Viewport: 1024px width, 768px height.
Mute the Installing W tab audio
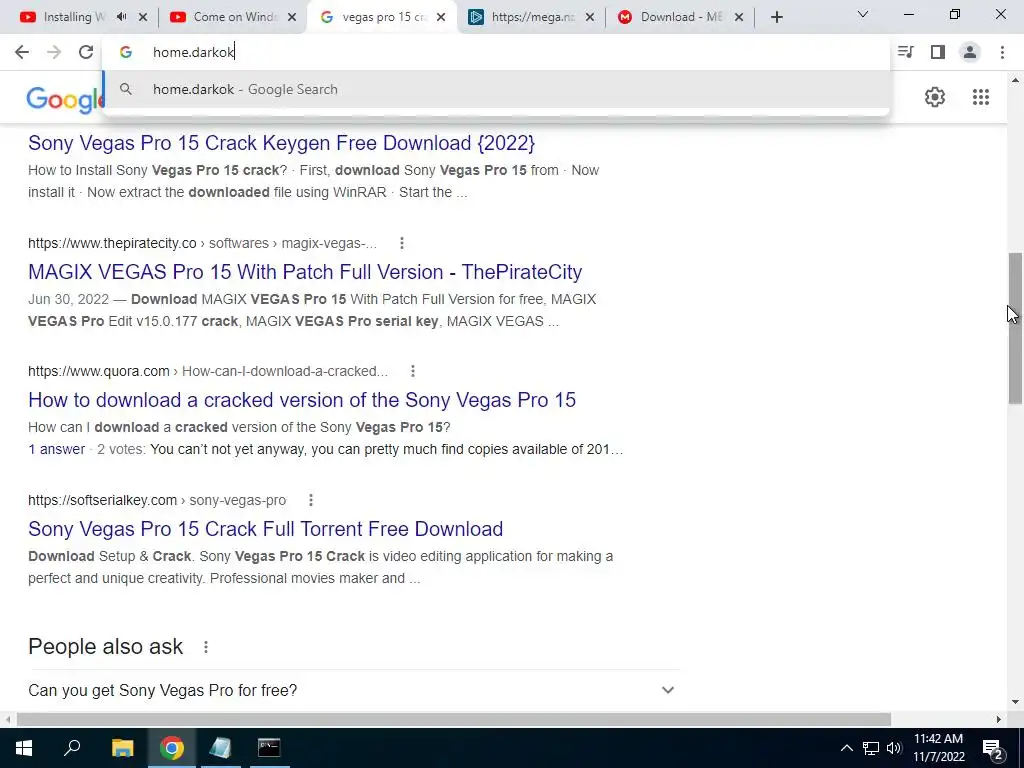click(121, 17)
